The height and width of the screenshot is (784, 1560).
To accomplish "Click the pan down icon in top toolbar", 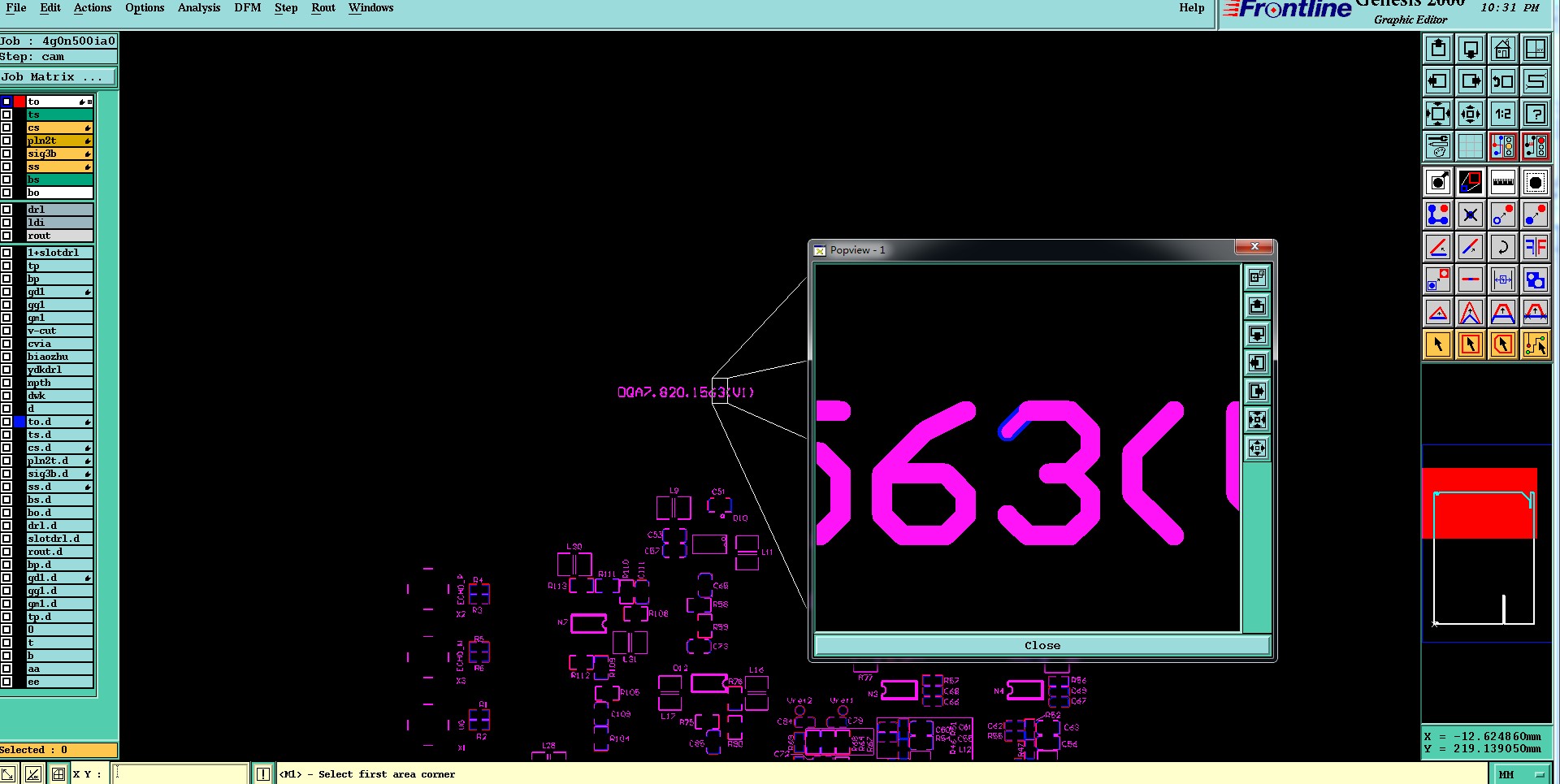I will [1471, 49].
